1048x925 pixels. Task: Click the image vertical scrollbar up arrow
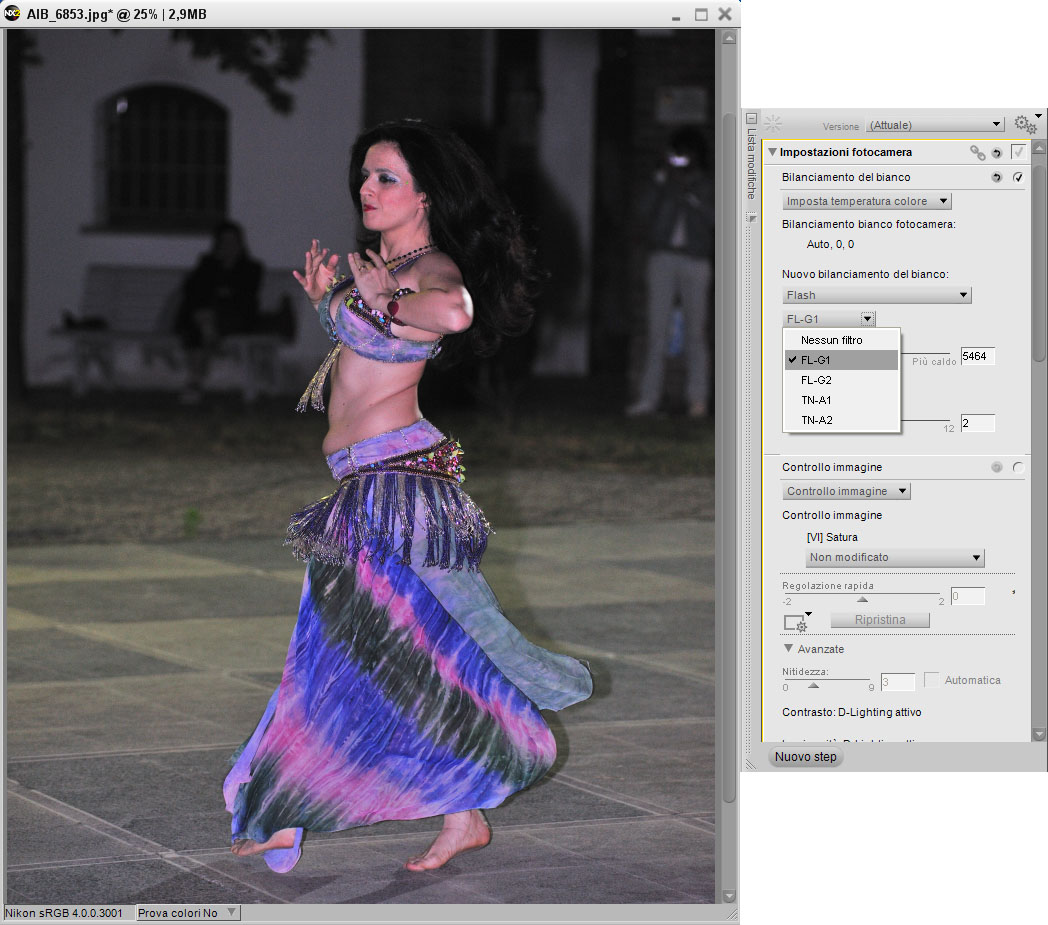(x=729, y=38)
